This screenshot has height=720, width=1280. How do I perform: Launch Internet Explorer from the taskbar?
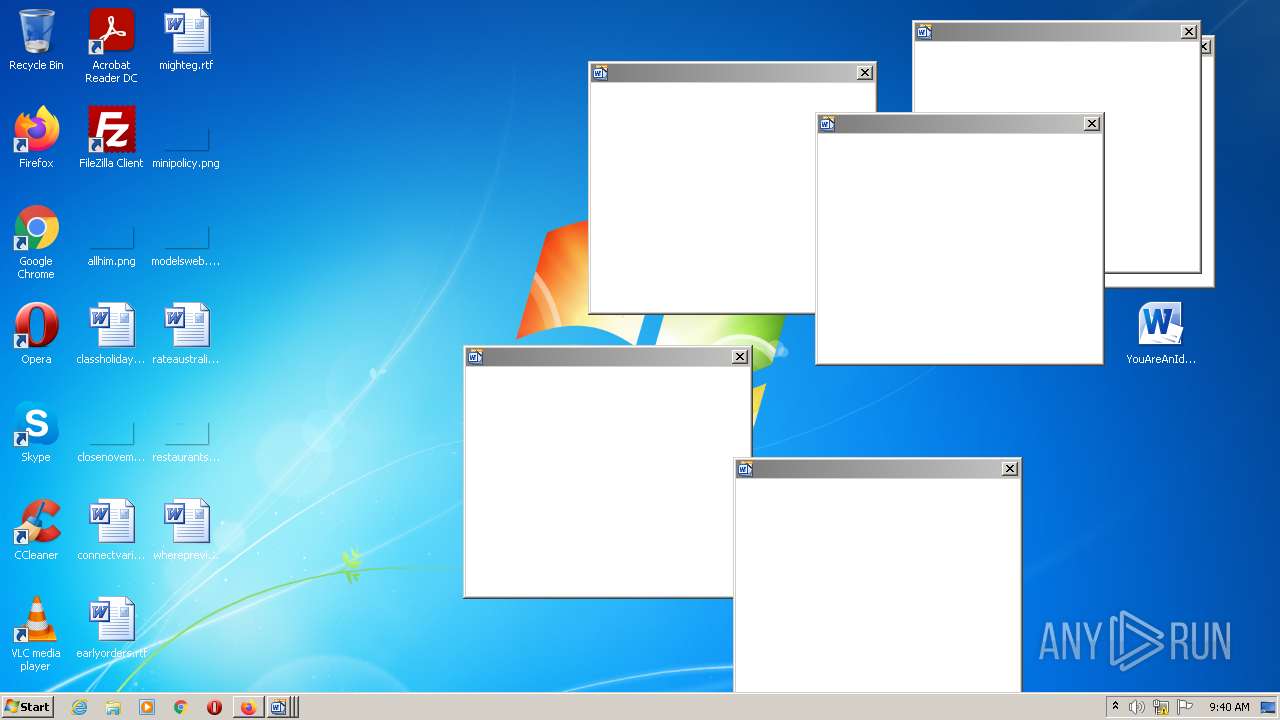point(79,707)
